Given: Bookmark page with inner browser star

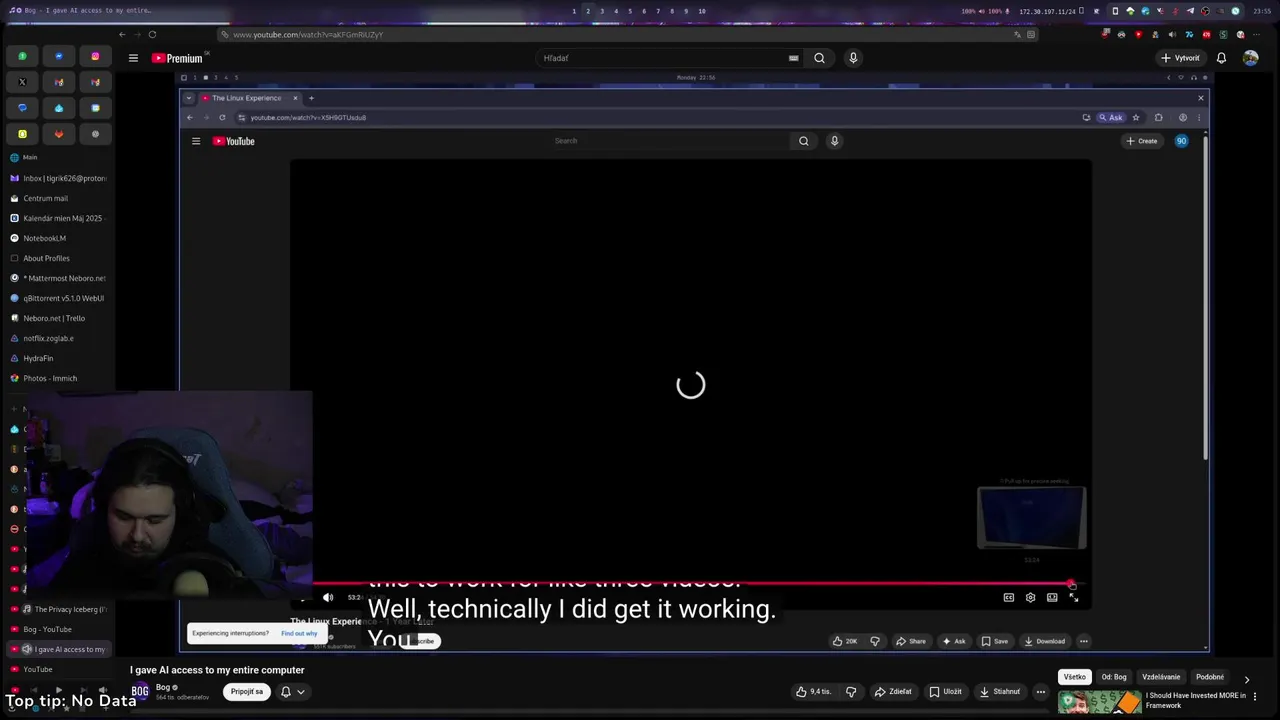Looking at the screenshot, I should (1136, 117).
